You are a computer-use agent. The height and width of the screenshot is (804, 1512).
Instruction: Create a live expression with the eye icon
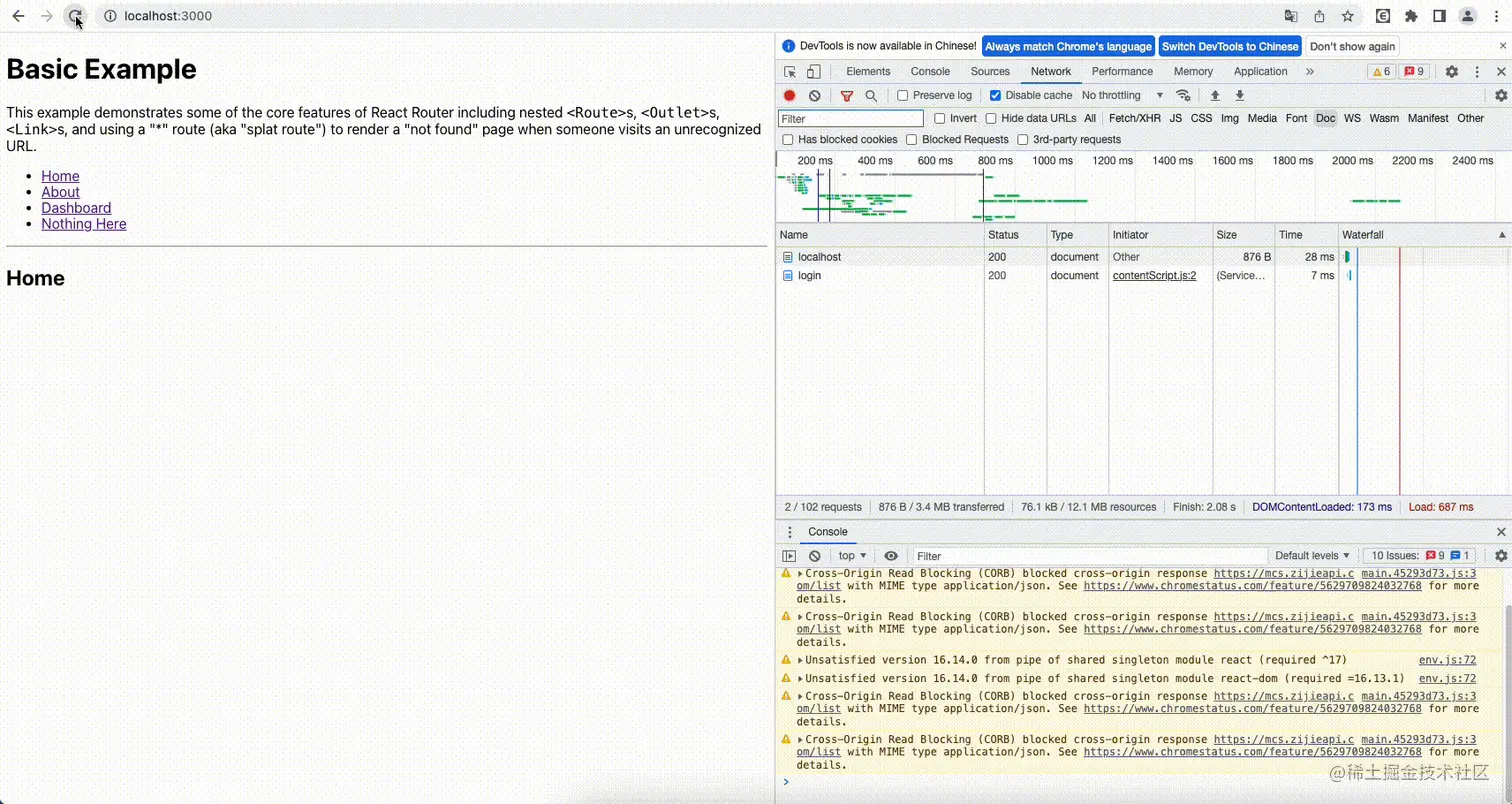coord(891,556)
